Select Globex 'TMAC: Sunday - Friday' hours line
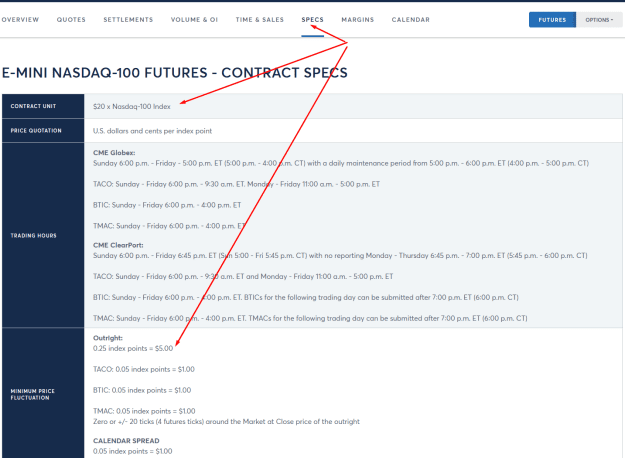 click(169, 226)
